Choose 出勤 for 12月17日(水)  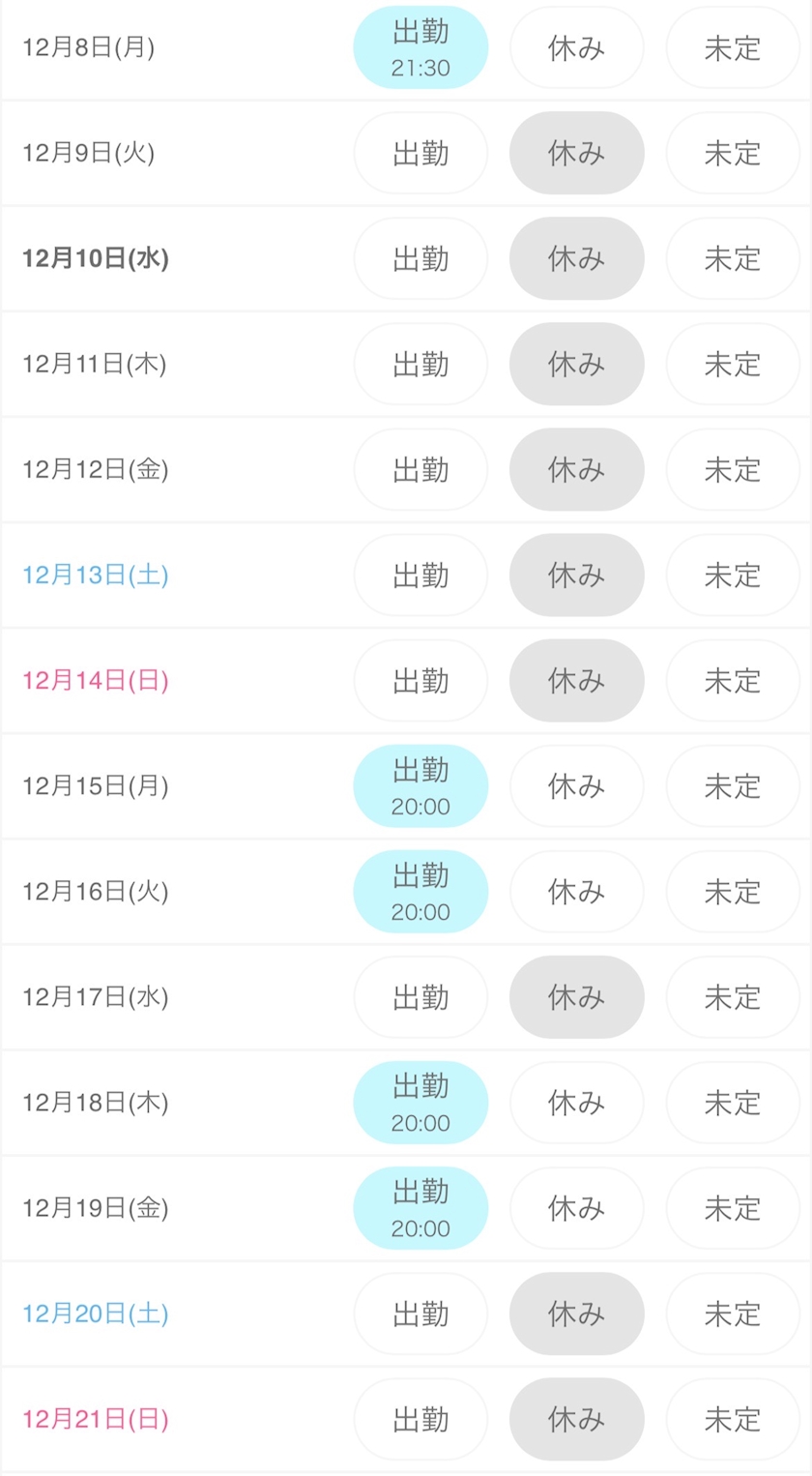[x=420, y=996]
